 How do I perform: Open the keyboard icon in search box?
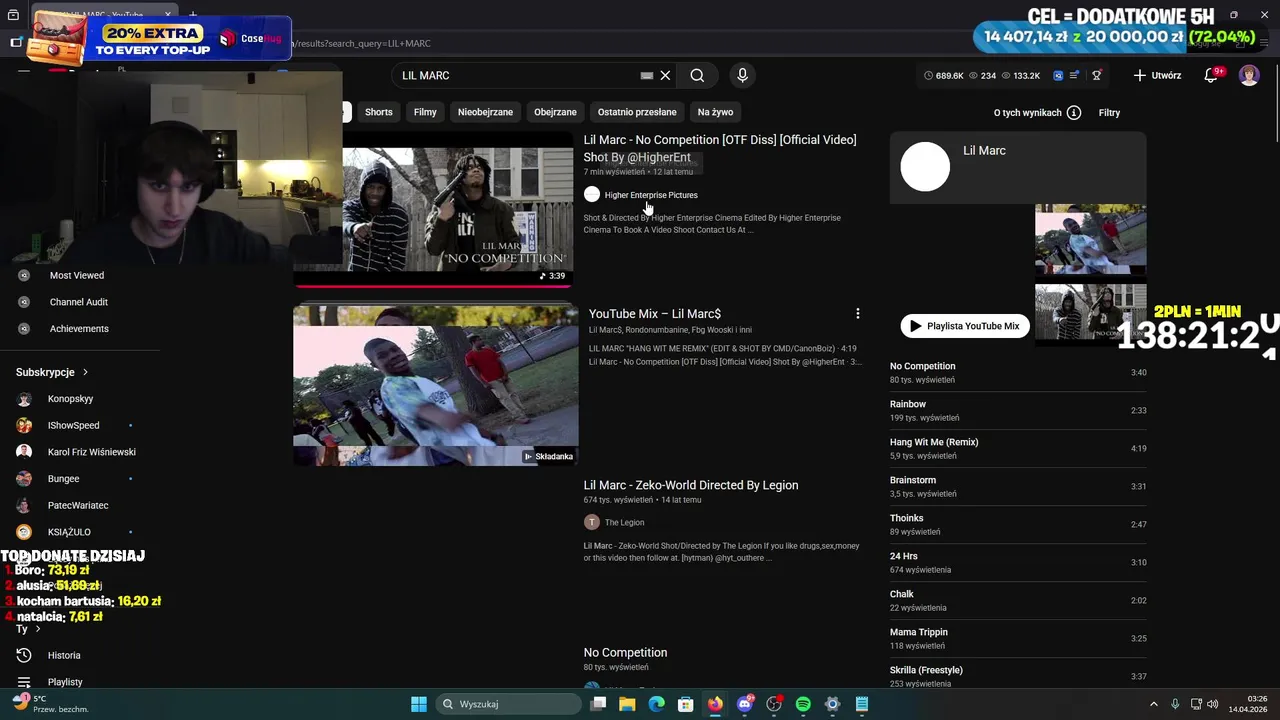coord(647,75)
